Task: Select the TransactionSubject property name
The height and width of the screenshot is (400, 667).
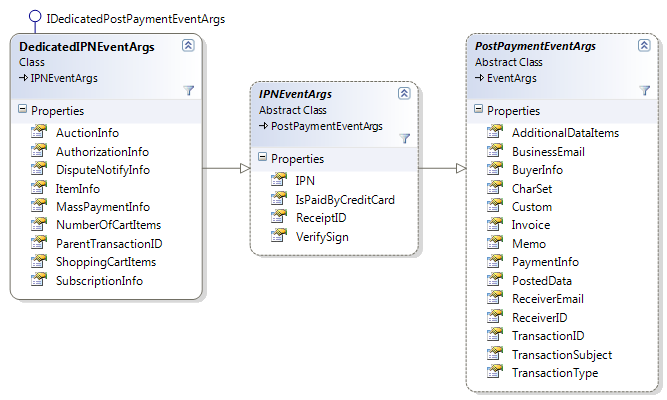Action: click(x=562, y=355)
